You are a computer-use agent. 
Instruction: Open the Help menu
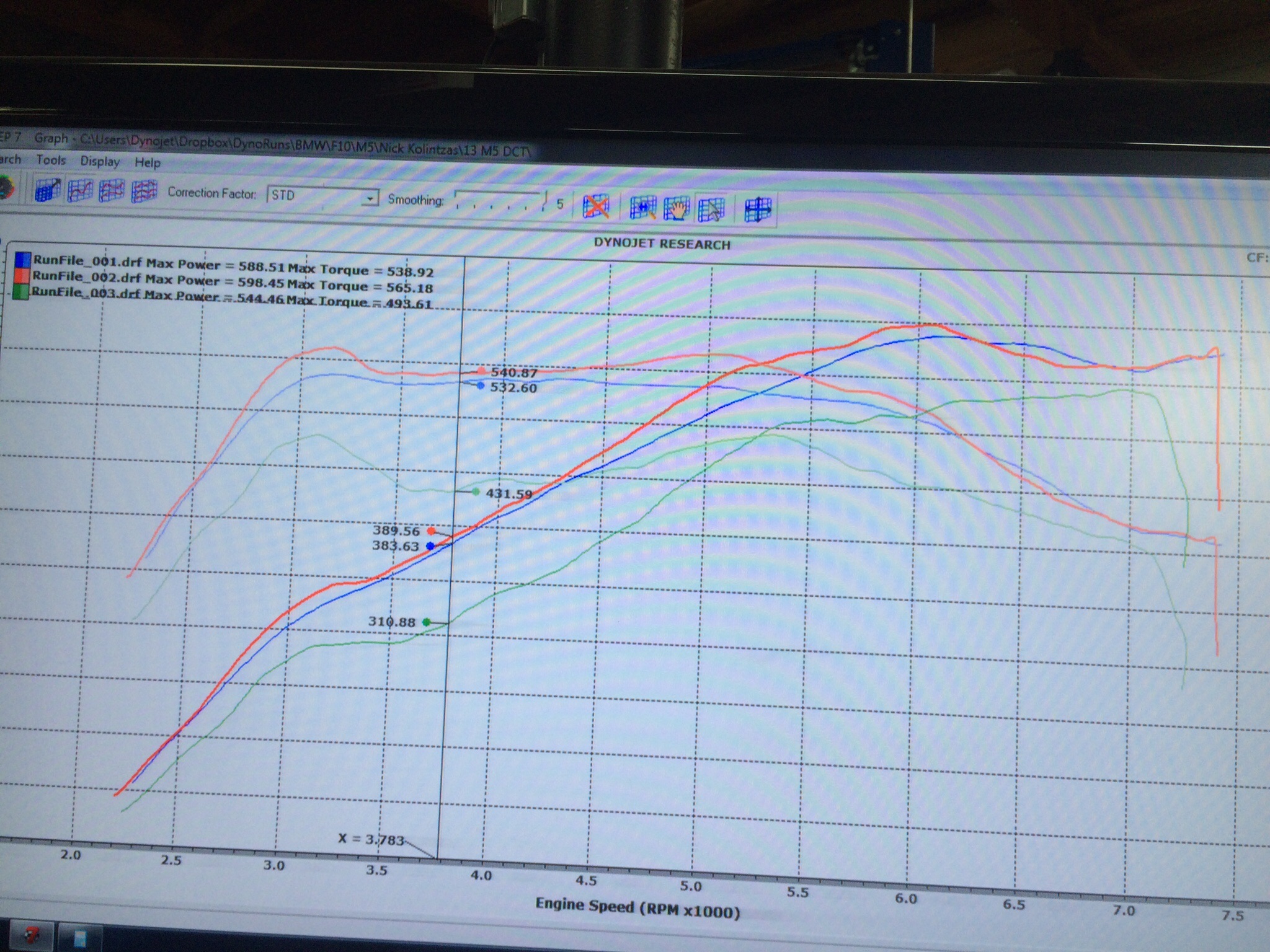(x=148, y=162)
